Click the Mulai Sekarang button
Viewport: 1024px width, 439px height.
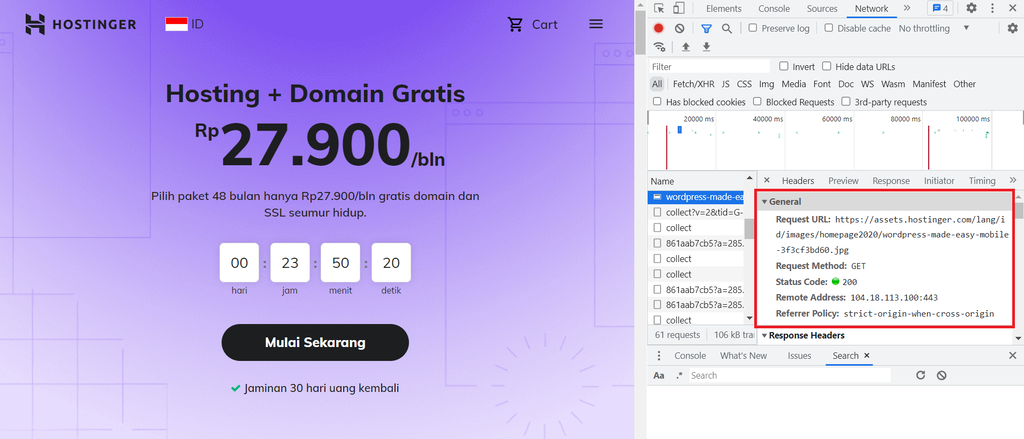click(x=315, y=342)
